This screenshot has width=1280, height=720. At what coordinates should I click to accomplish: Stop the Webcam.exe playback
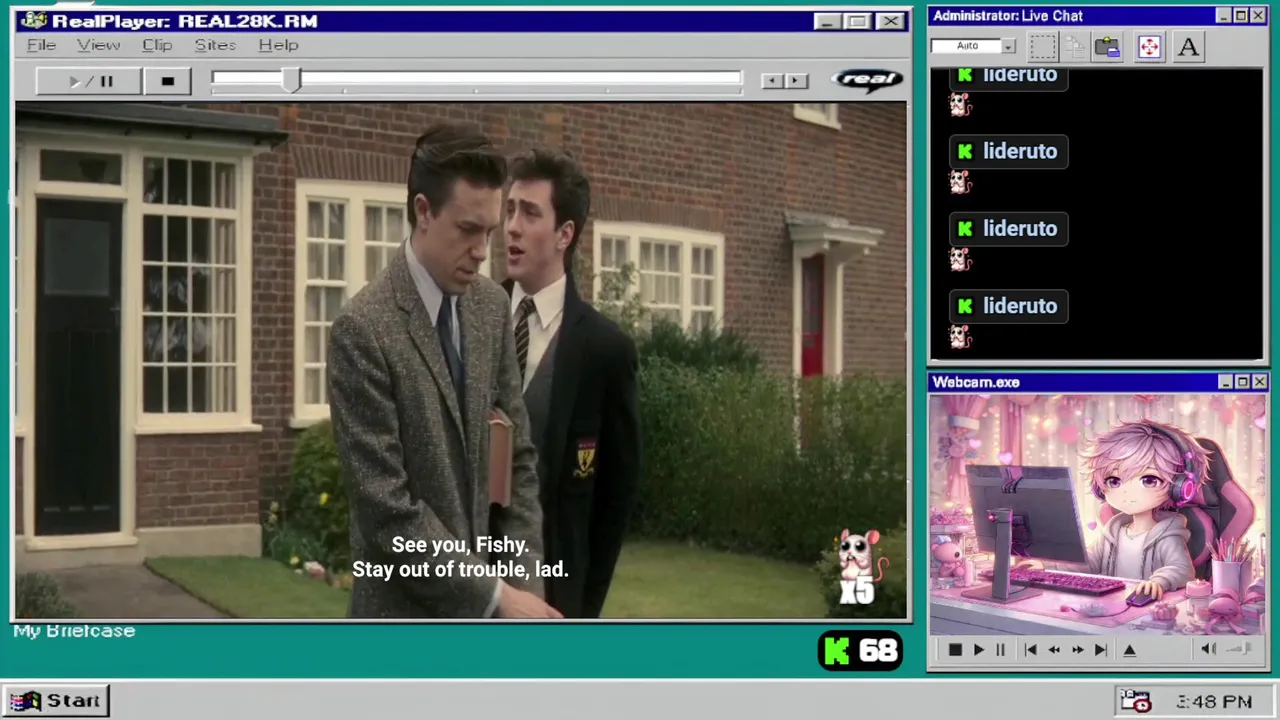pyautogui.click(x=955, y=650)
